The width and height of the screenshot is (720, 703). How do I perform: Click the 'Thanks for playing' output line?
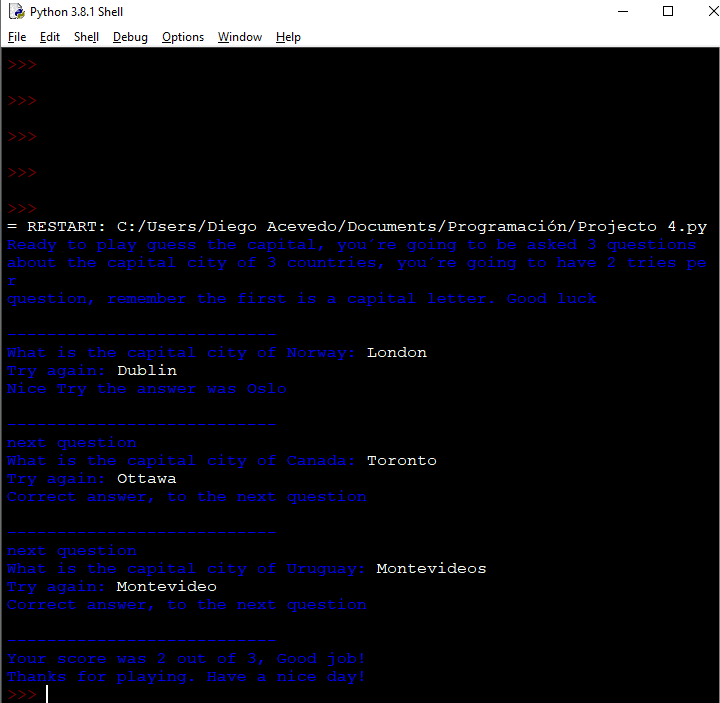coord(186,677)
